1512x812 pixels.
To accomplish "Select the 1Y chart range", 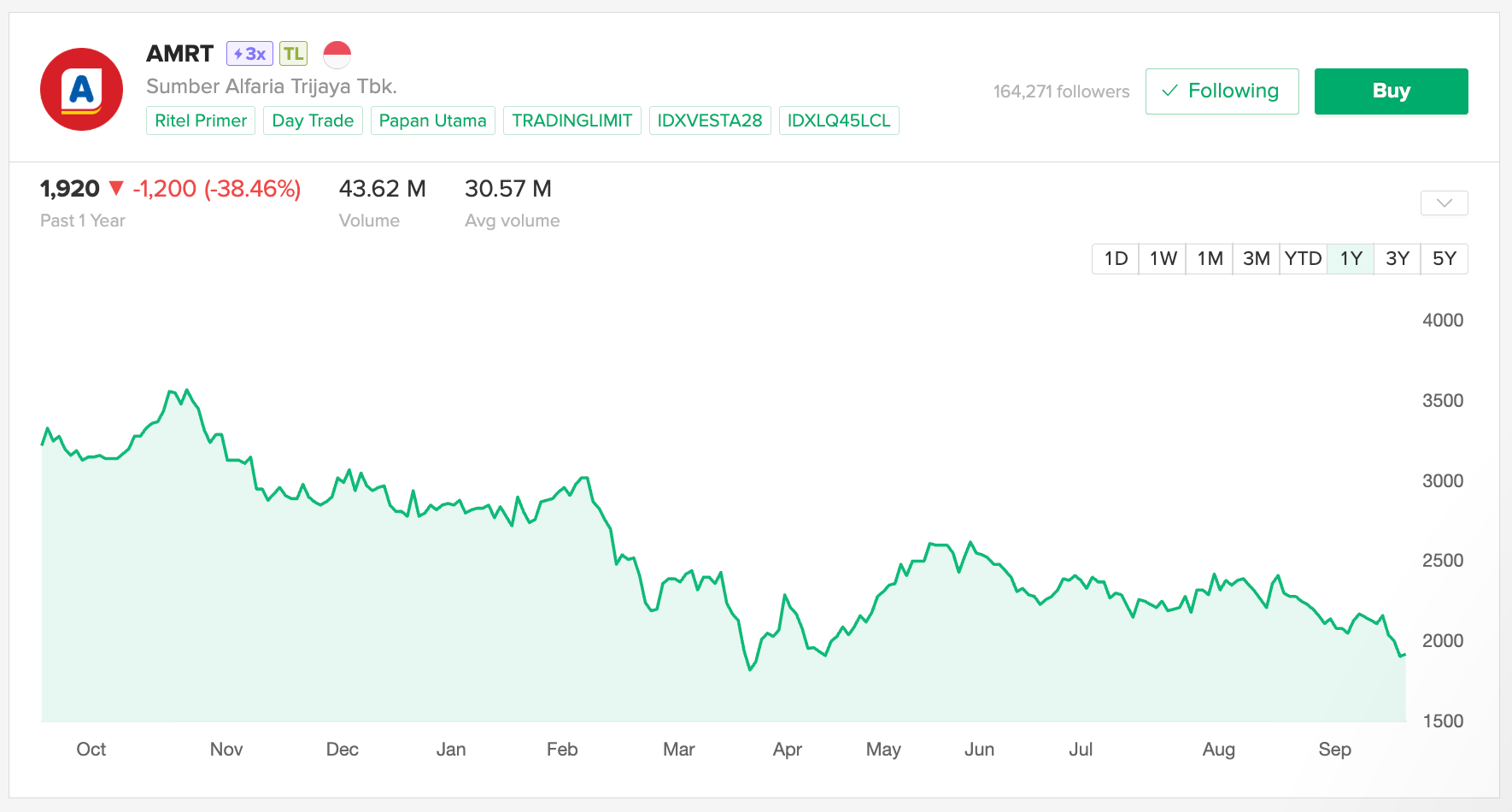I will pyautogui.click(x=1351, y=259).
